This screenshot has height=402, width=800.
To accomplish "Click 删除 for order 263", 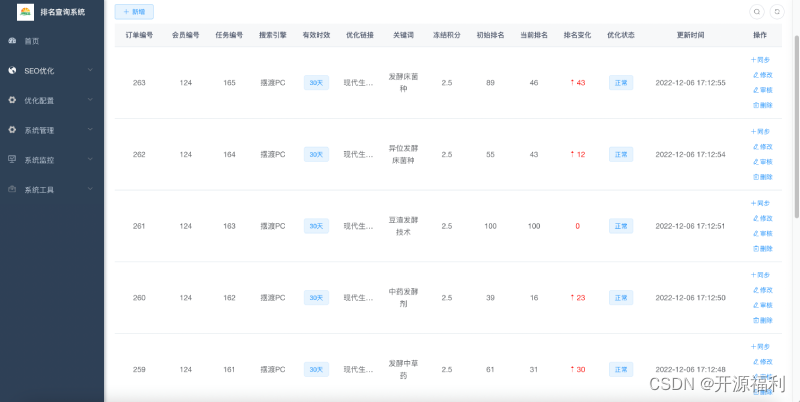I will coord(763,105).
